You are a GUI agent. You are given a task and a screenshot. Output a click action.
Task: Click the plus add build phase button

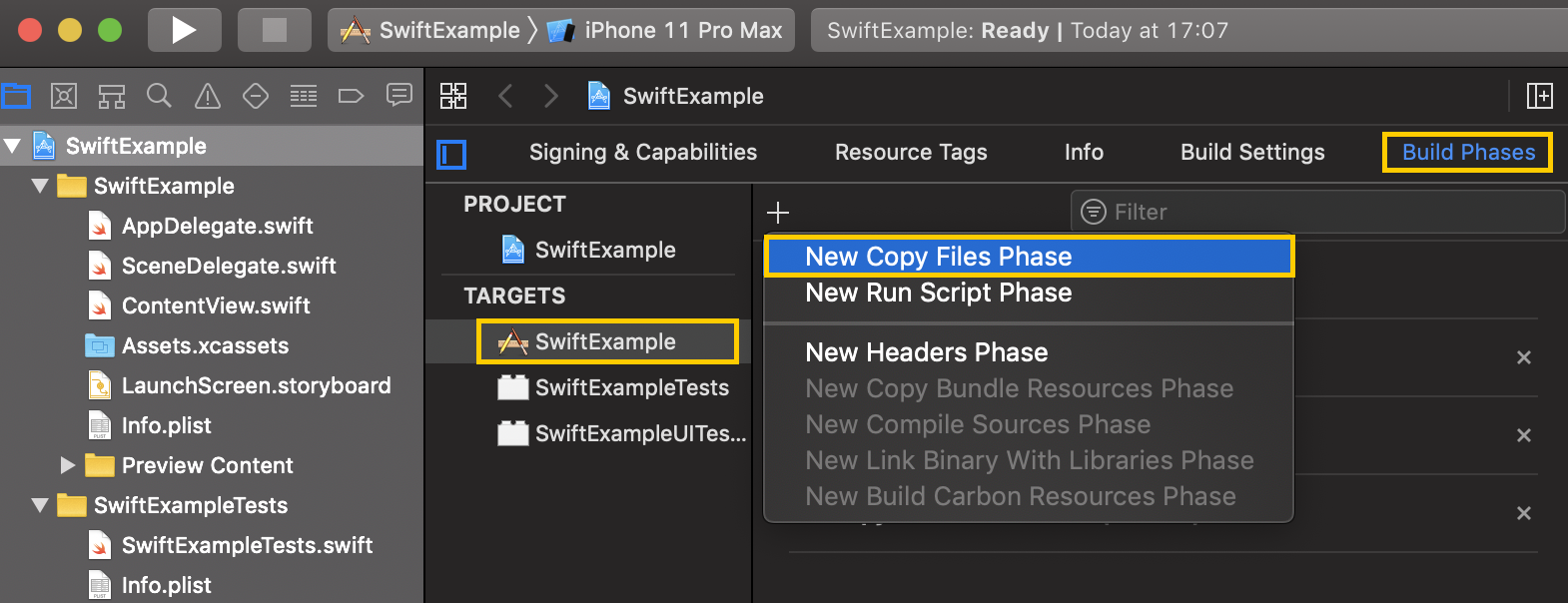(x=778, y=212)
